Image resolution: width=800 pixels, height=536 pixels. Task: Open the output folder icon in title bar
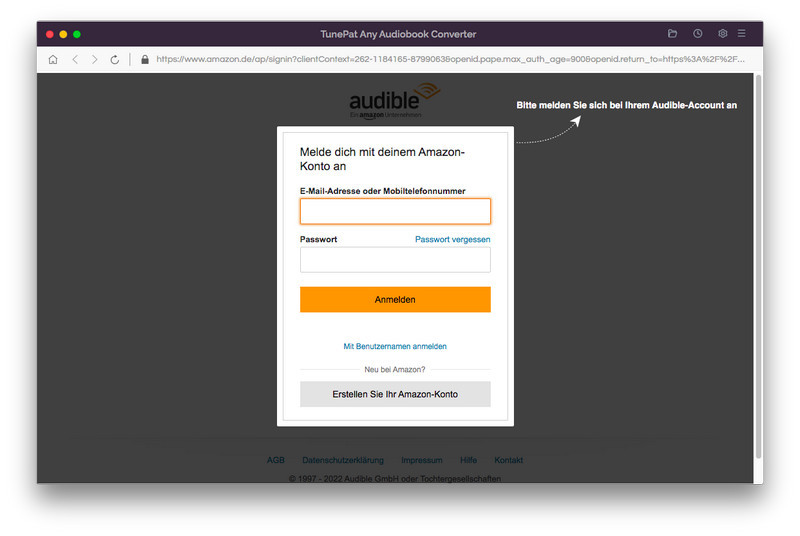pyautogui.click(x=672, y=34)
